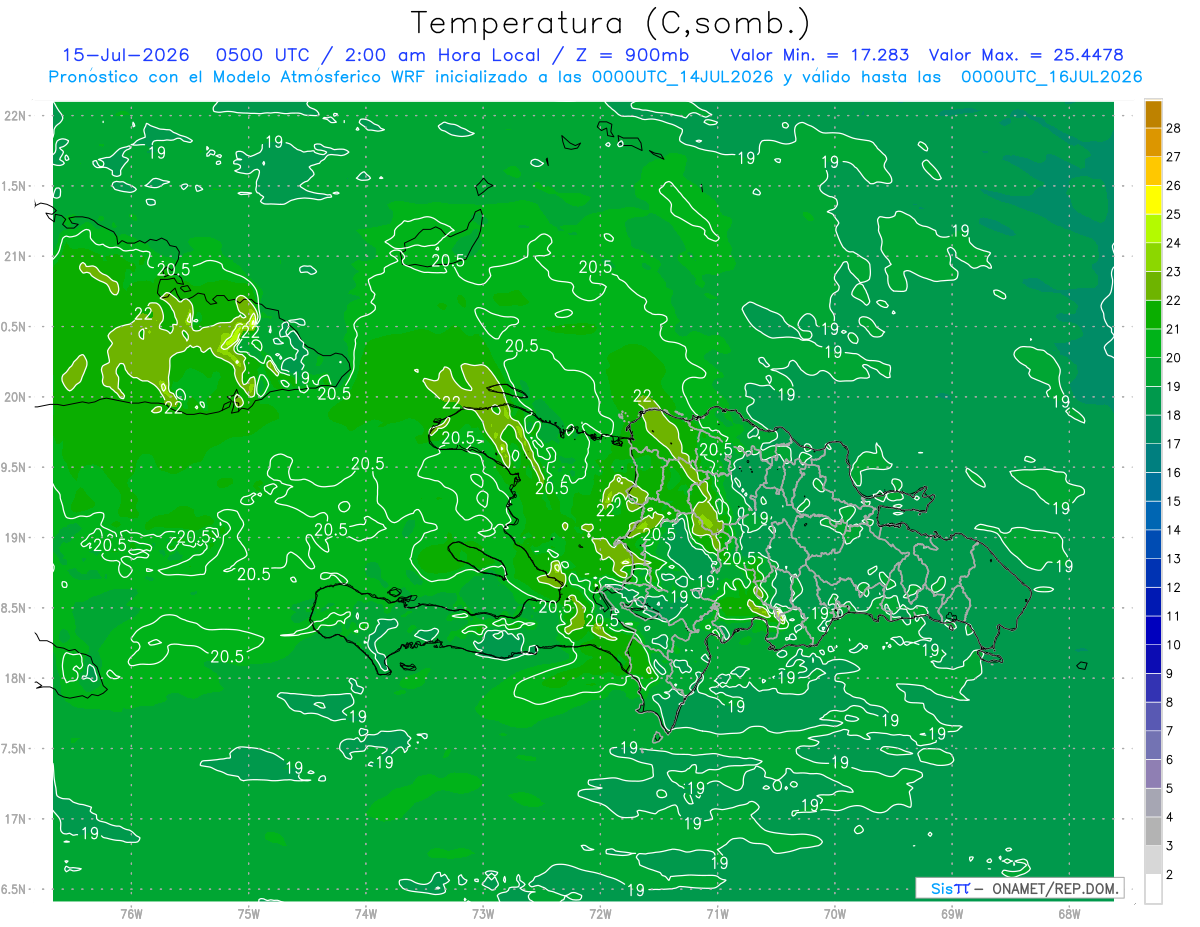Screen dimensions: 1200x927
Task: Click the '70W' longitude label
Action: pos(834,914)
